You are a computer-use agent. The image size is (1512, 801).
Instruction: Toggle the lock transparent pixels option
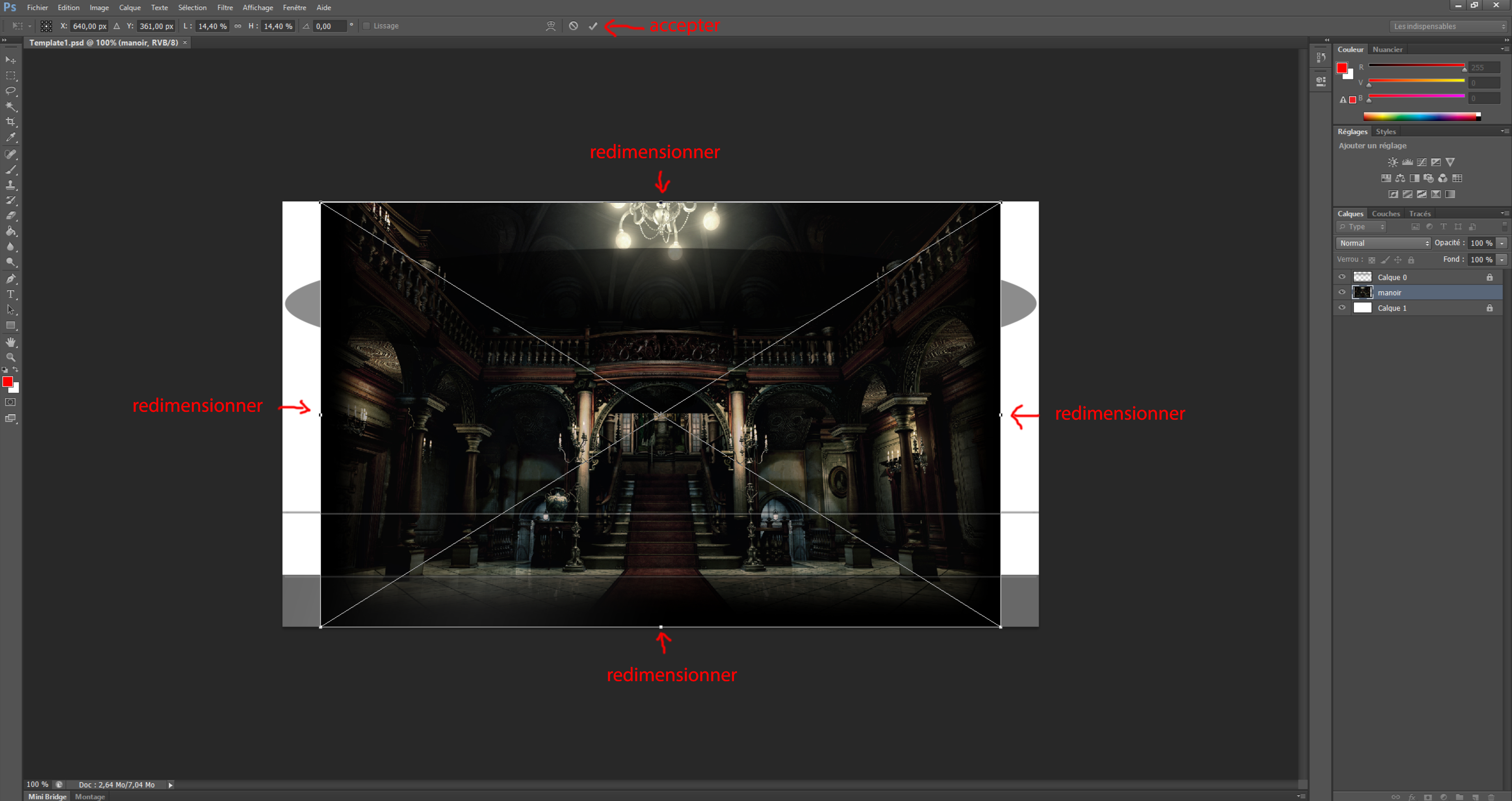1372,260
